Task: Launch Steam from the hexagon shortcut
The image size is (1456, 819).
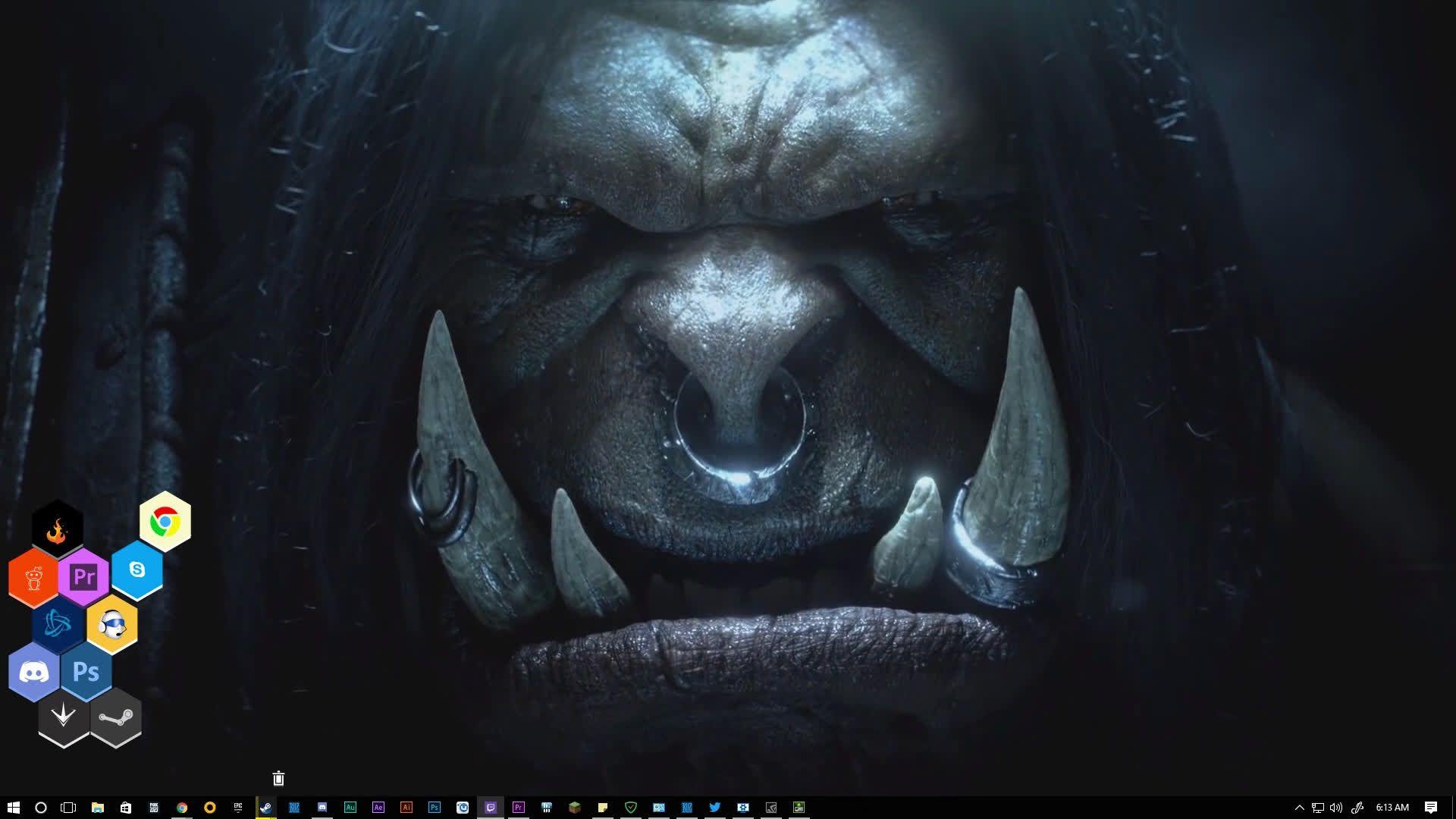Action: point(116,717)
